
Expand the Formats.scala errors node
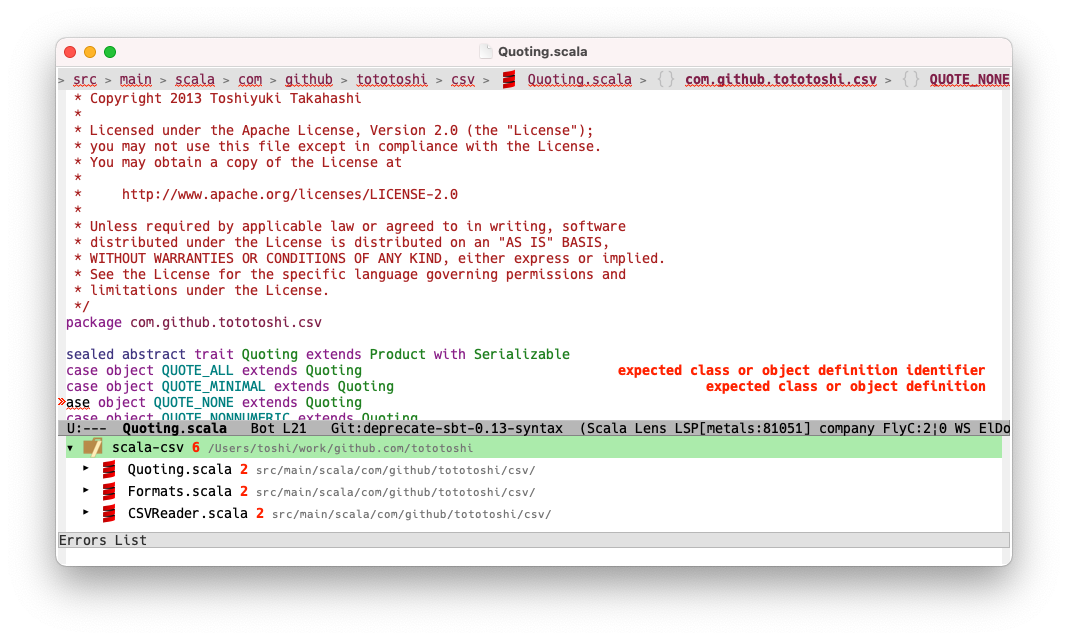tap(86, 490)
